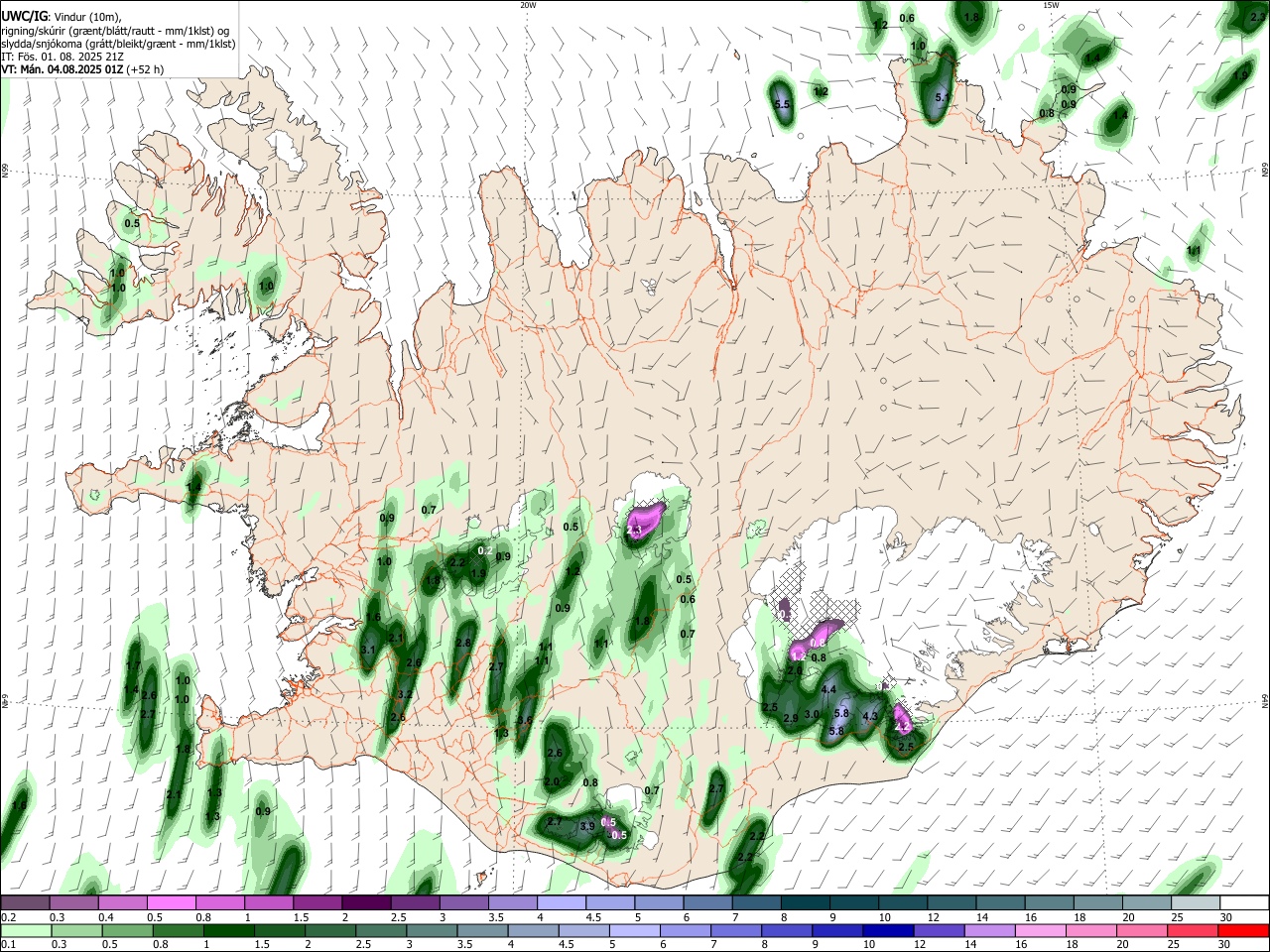Click the palest green swatch starting the lower legend row
Screen dimensions: 1270x952
(26, 930)
